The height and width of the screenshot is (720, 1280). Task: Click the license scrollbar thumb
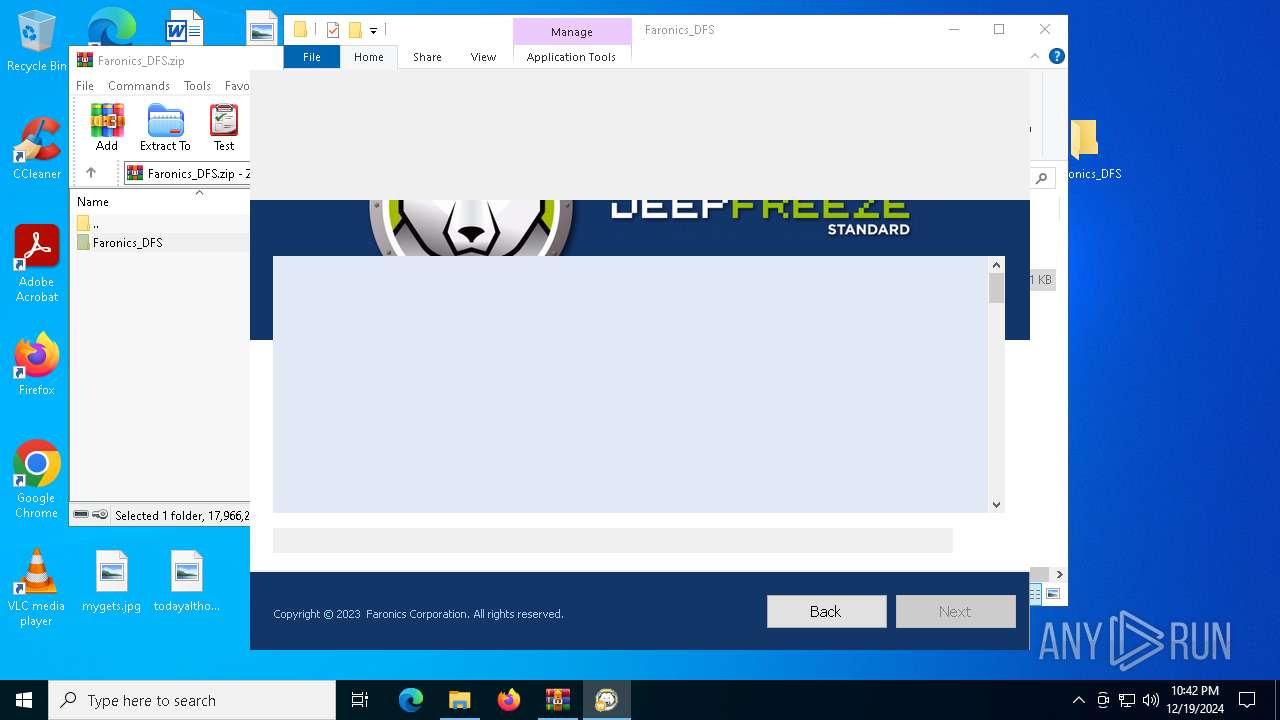pos(996,288)
